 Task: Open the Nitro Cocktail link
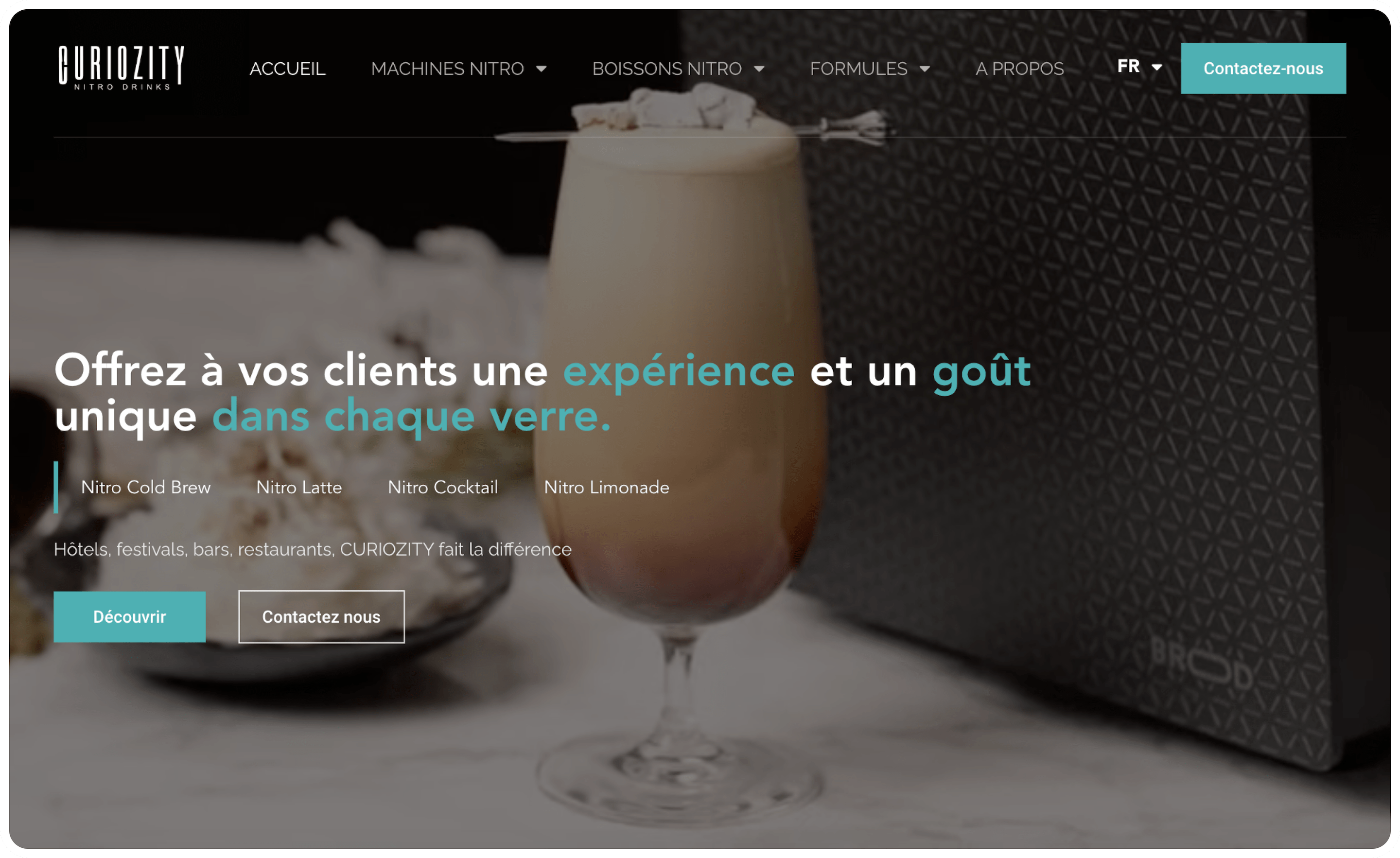click(x=443, y=488)
